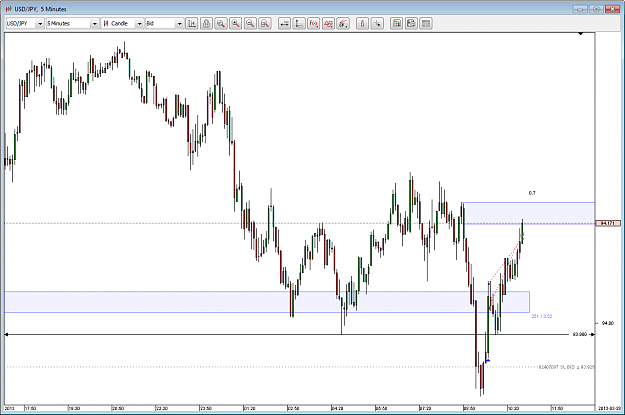Click the zoom out magnifier icon
The image size is (625, 415).
point(250,24)
